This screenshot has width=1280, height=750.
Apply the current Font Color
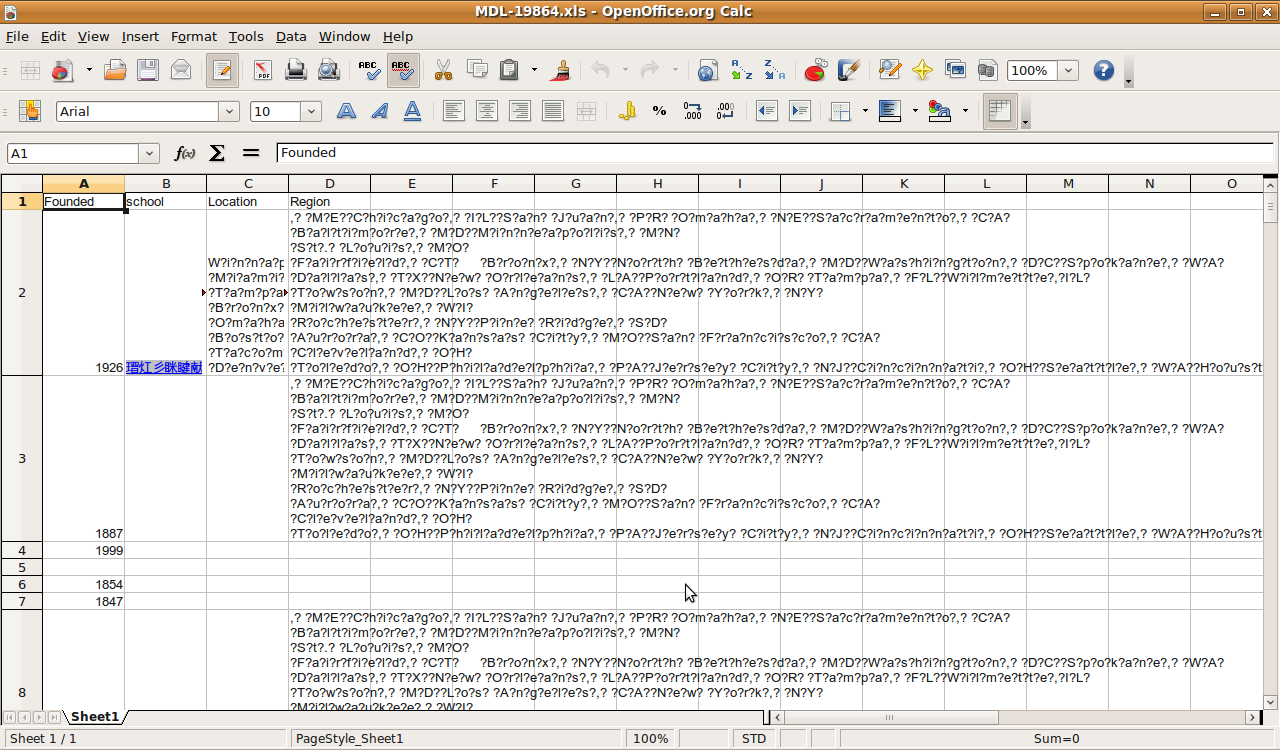[x=940, y=111]
